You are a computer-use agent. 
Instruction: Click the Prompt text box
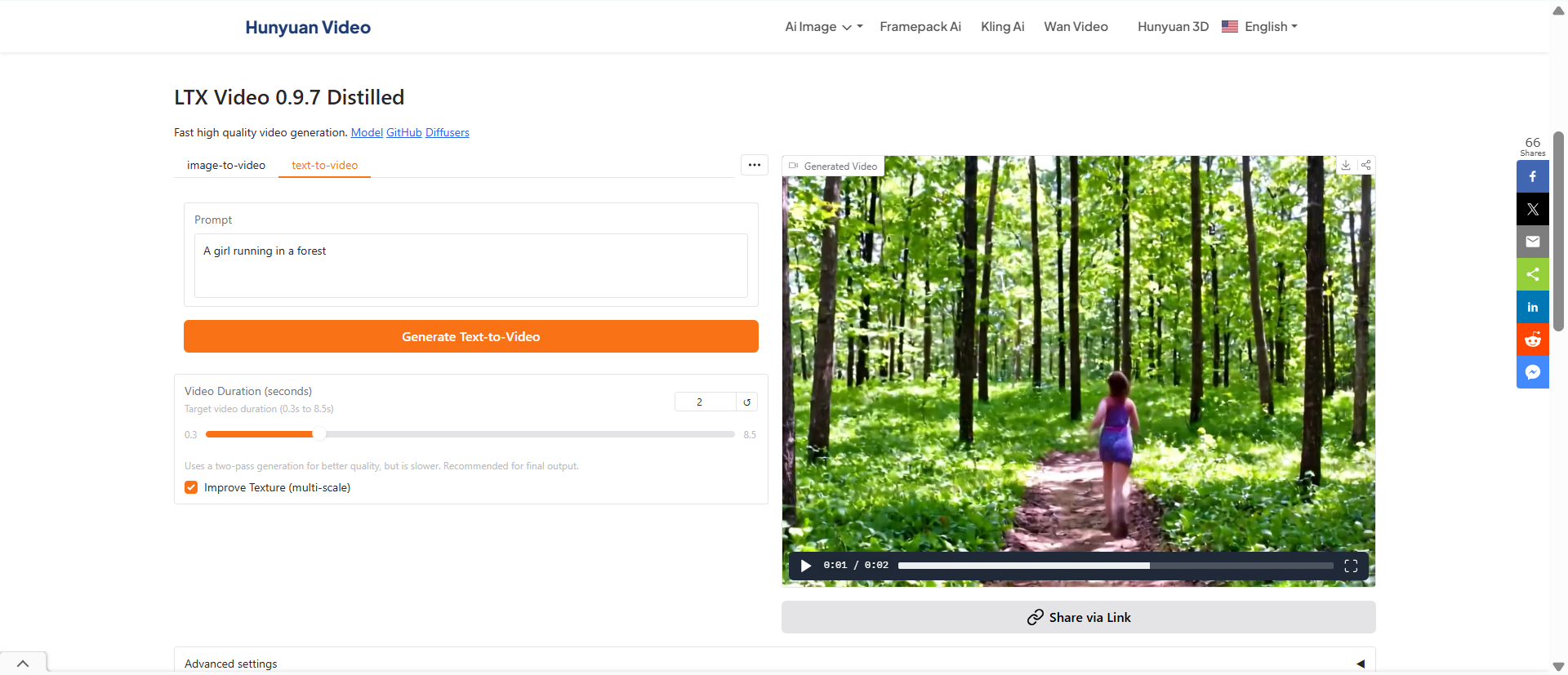coord(471,266)
